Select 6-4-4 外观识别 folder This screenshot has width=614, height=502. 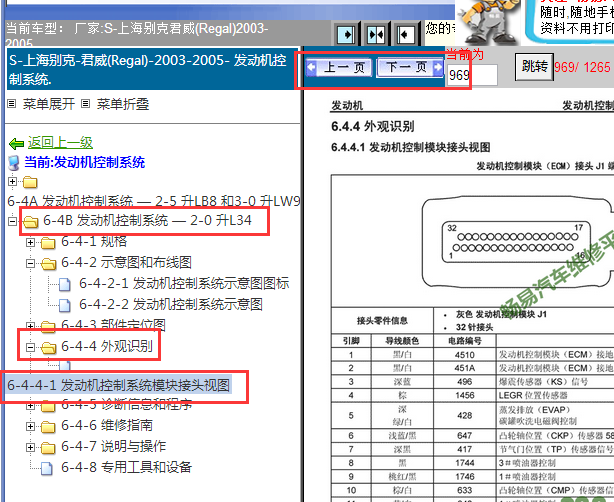[107, 346]
